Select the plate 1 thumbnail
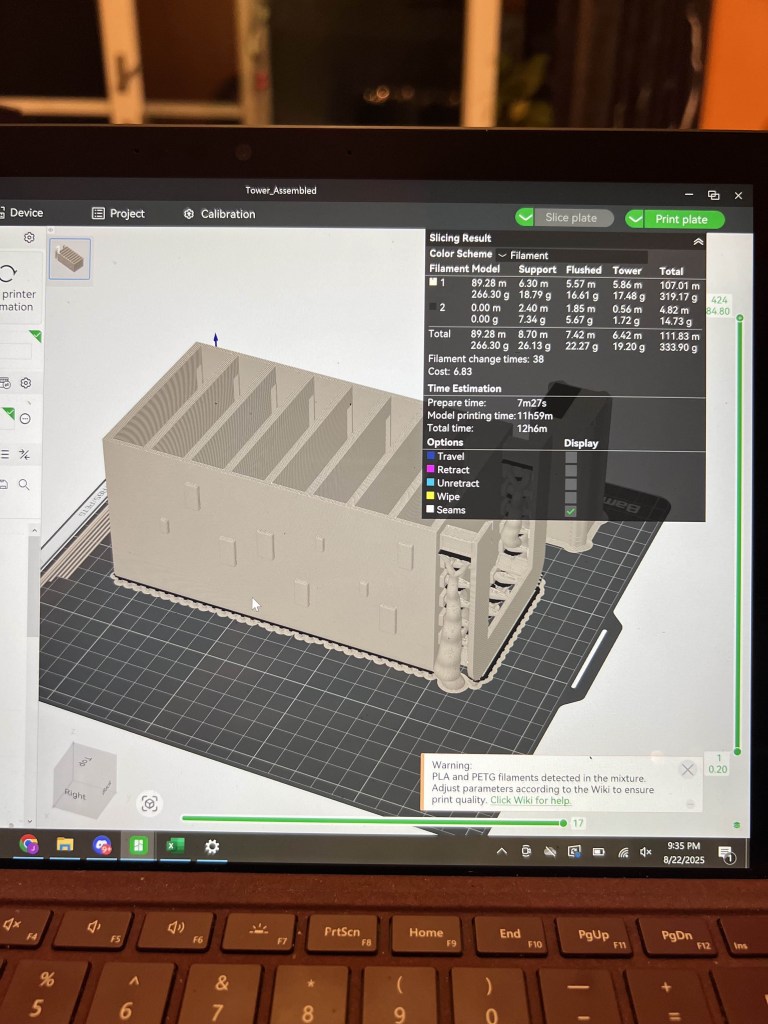Image resolution: width=768 pixels, height=1024 pixels. point(70,259)
